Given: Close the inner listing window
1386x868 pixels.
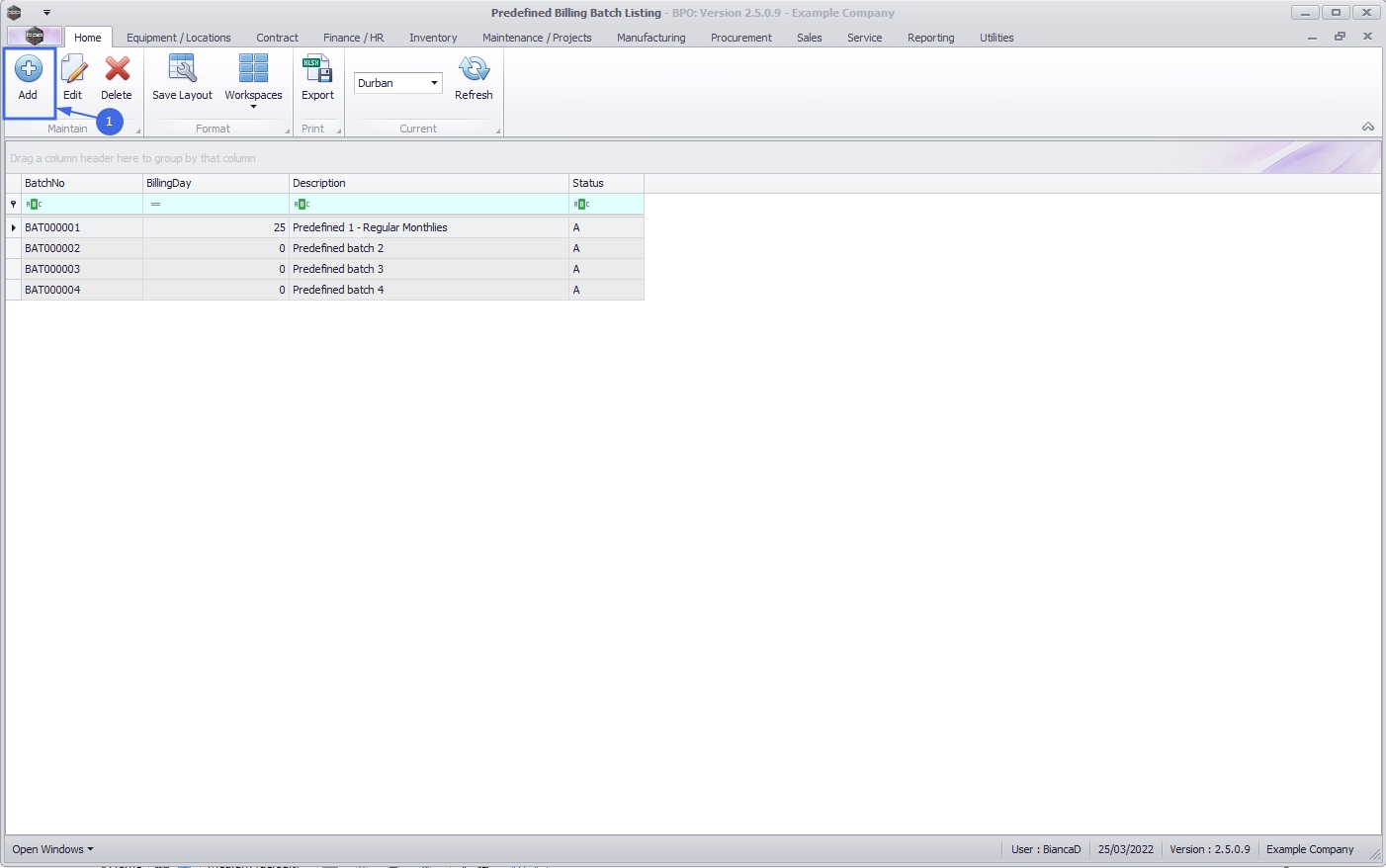Looking at the screenshot, I should click(1367, 37).
